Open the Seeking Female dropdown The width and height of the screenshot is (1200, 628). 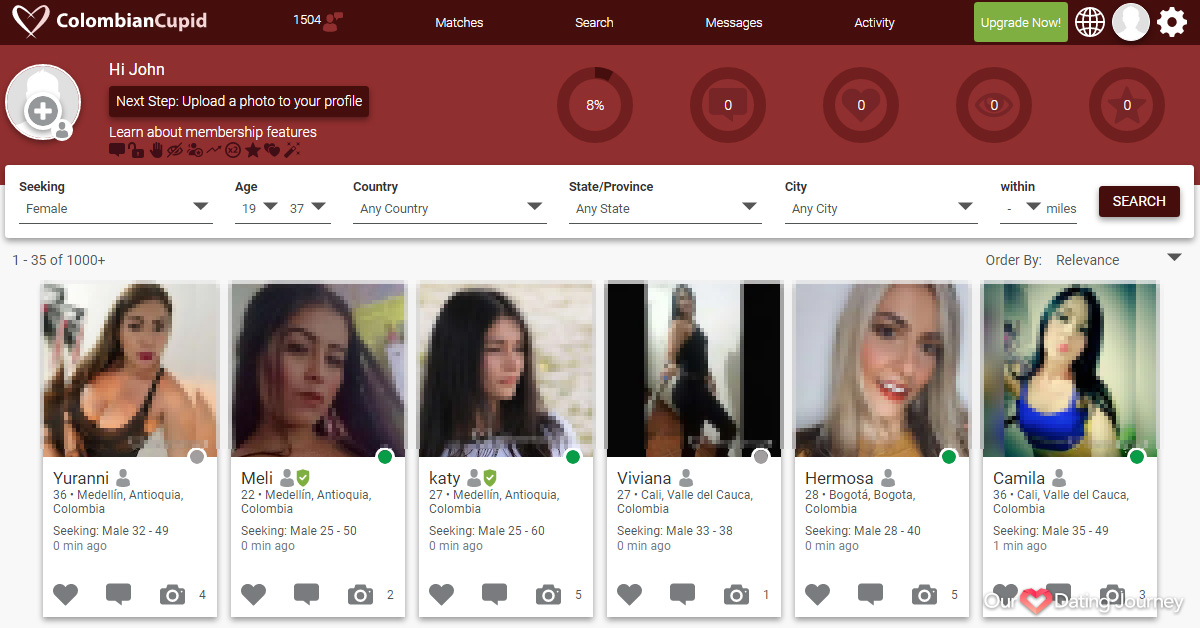[116, 208]
